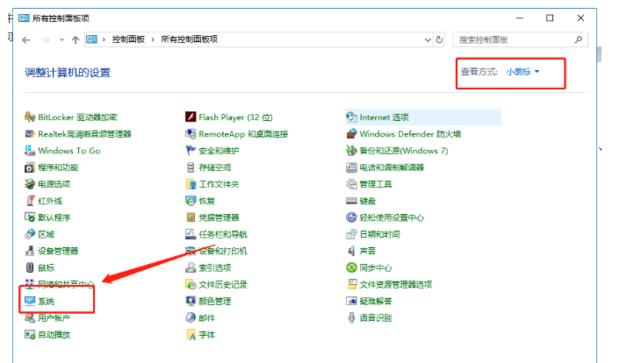Open 文件历史记录 file history
The image size is (620, 363).
pyautogui.click(x=216, y=284)
